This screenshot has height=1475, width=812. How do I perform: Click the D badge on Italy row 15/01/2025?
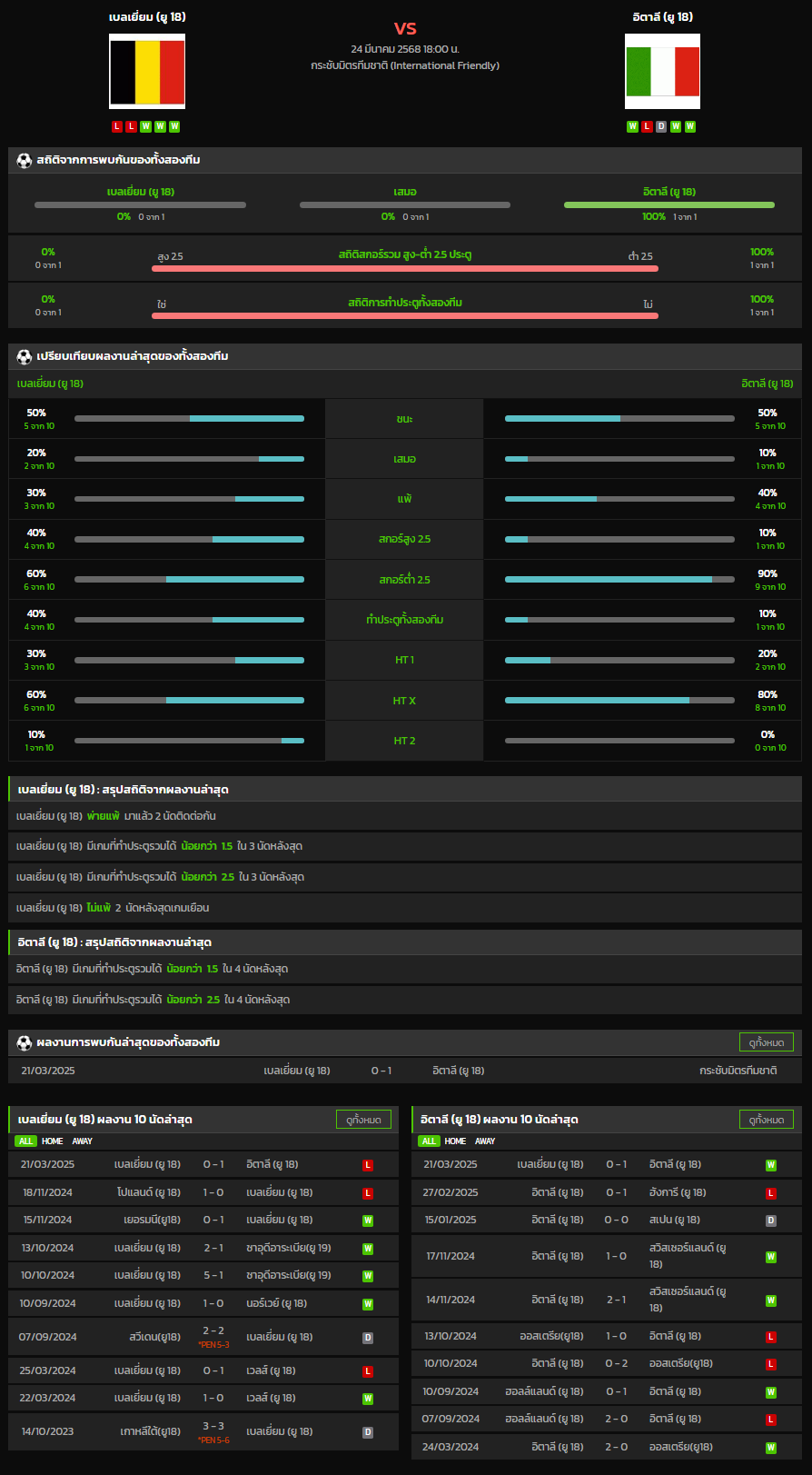click(771, 1221)
